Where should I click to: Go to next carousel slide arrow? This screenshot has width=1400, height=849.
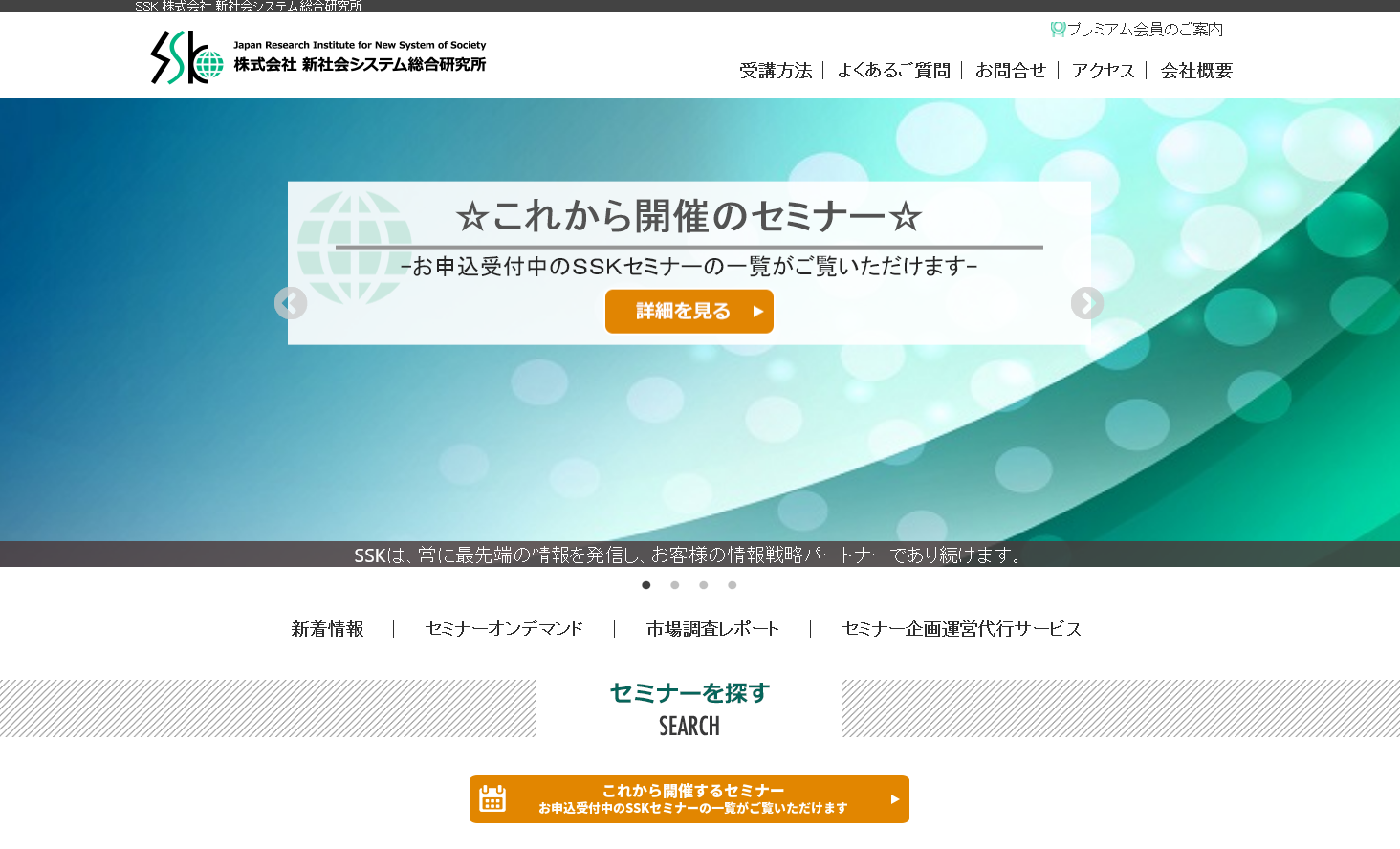[1087, 303]
